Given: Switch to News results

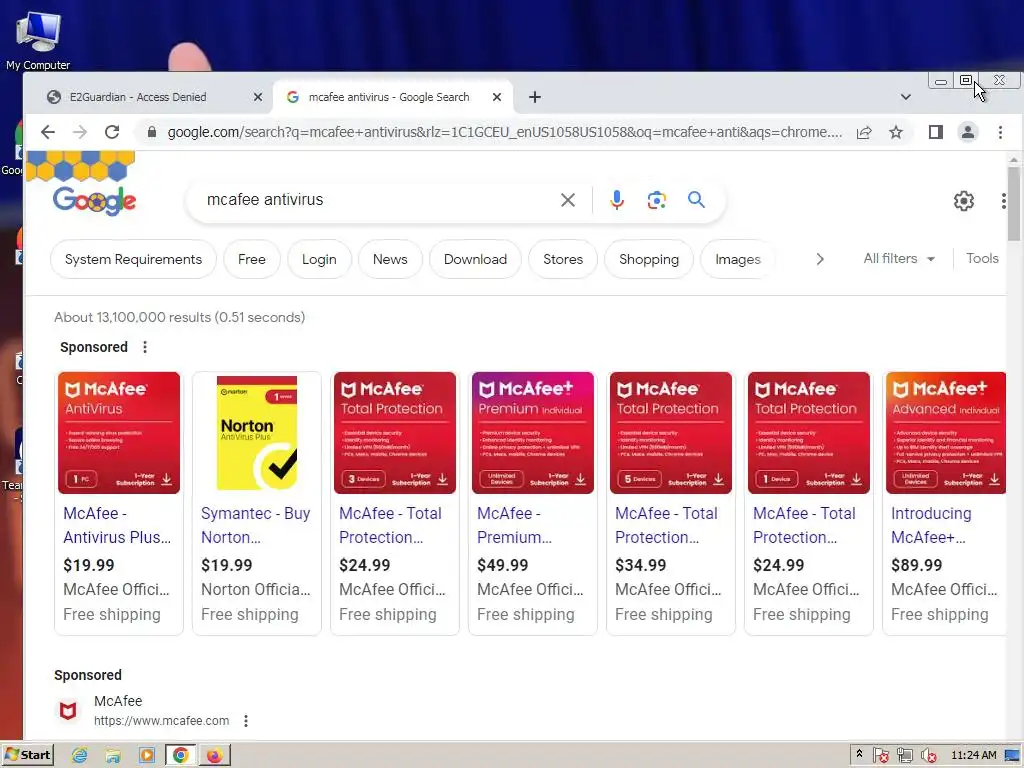Looking at the screenshot, I should [390, 259].
